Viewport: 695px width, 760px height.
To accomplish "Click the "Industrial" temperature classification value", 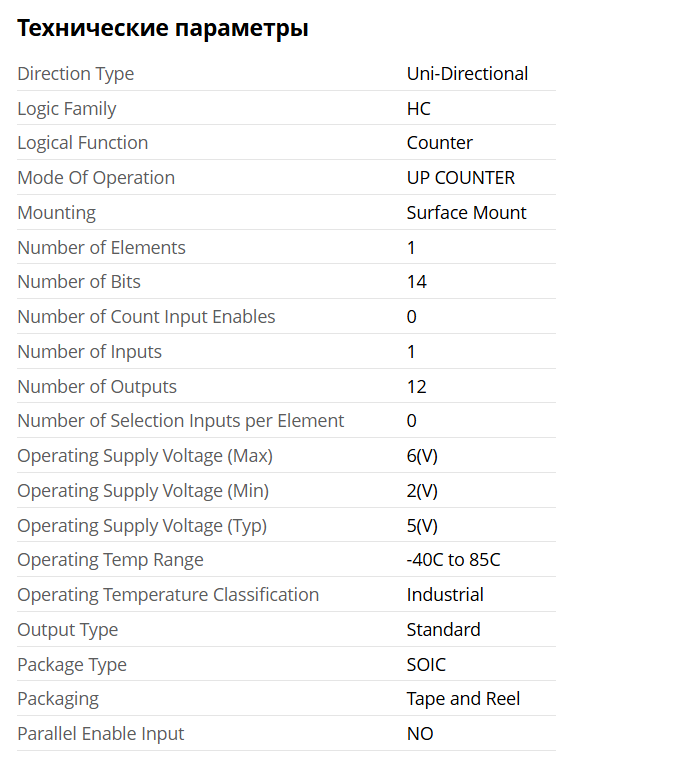I will (x=444, y=595).
